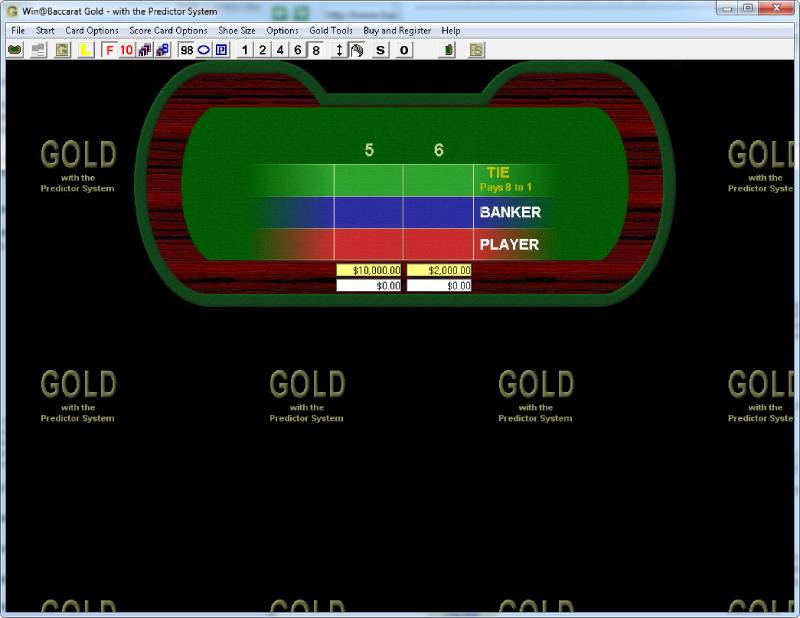
Task: Click the blue oval toolbar icon
Action: (x=204, y=50)
